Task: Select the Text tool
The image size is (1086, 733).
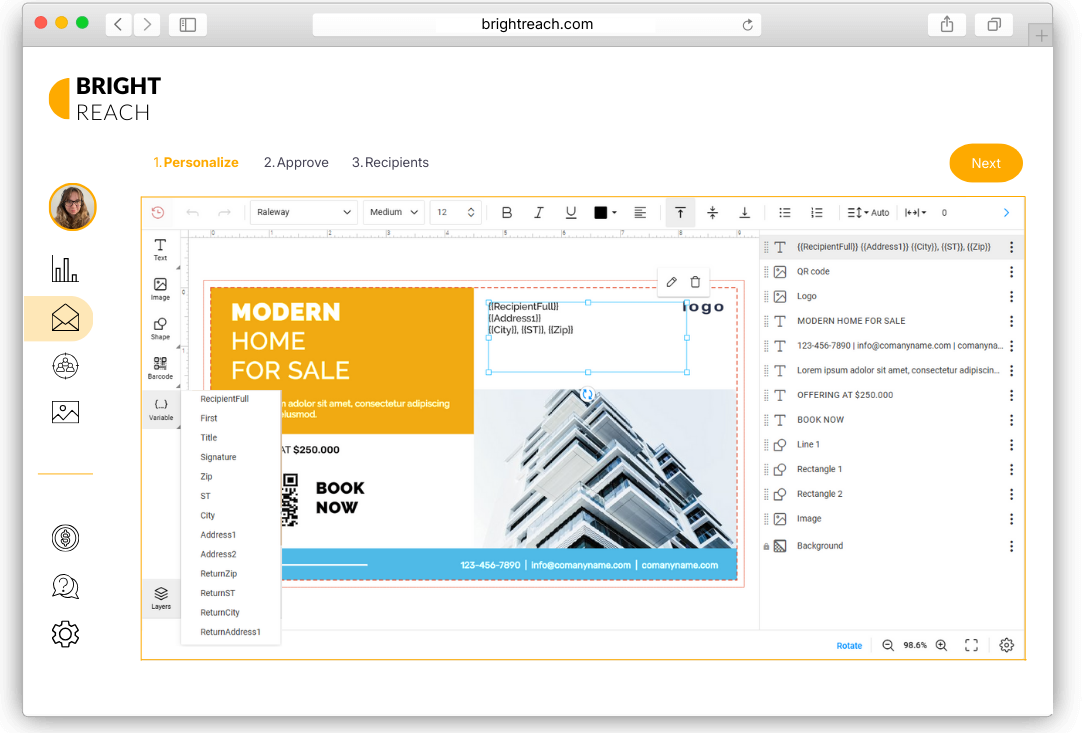Action: (x=160, y=249)
